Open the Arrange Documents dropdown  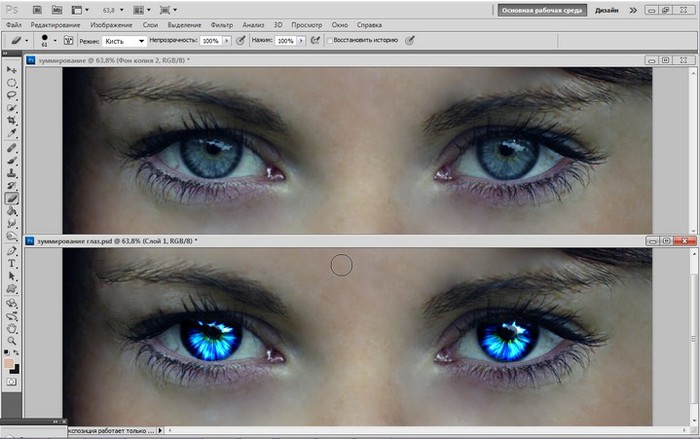[142, 10]
